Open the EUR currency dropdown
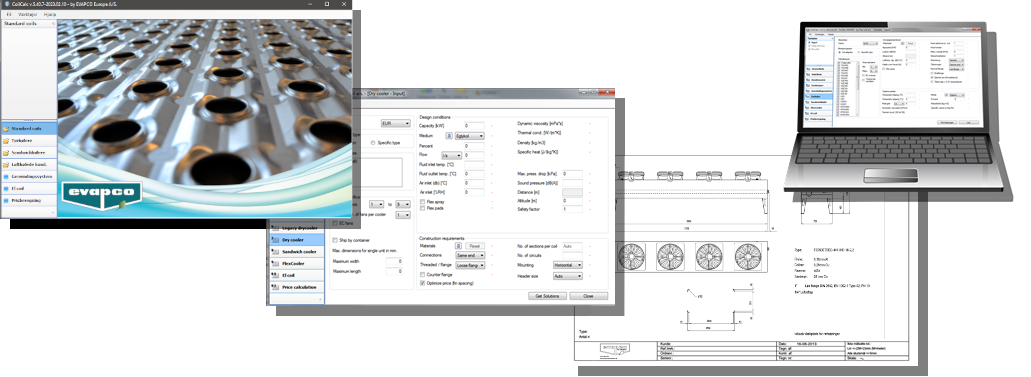The height and width of the screenshot is (377, 1031). click(x=396, y=123)
